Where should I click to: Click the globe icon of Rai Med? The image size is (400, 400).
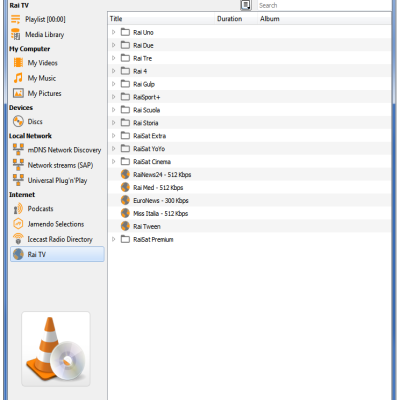[125, 187]
